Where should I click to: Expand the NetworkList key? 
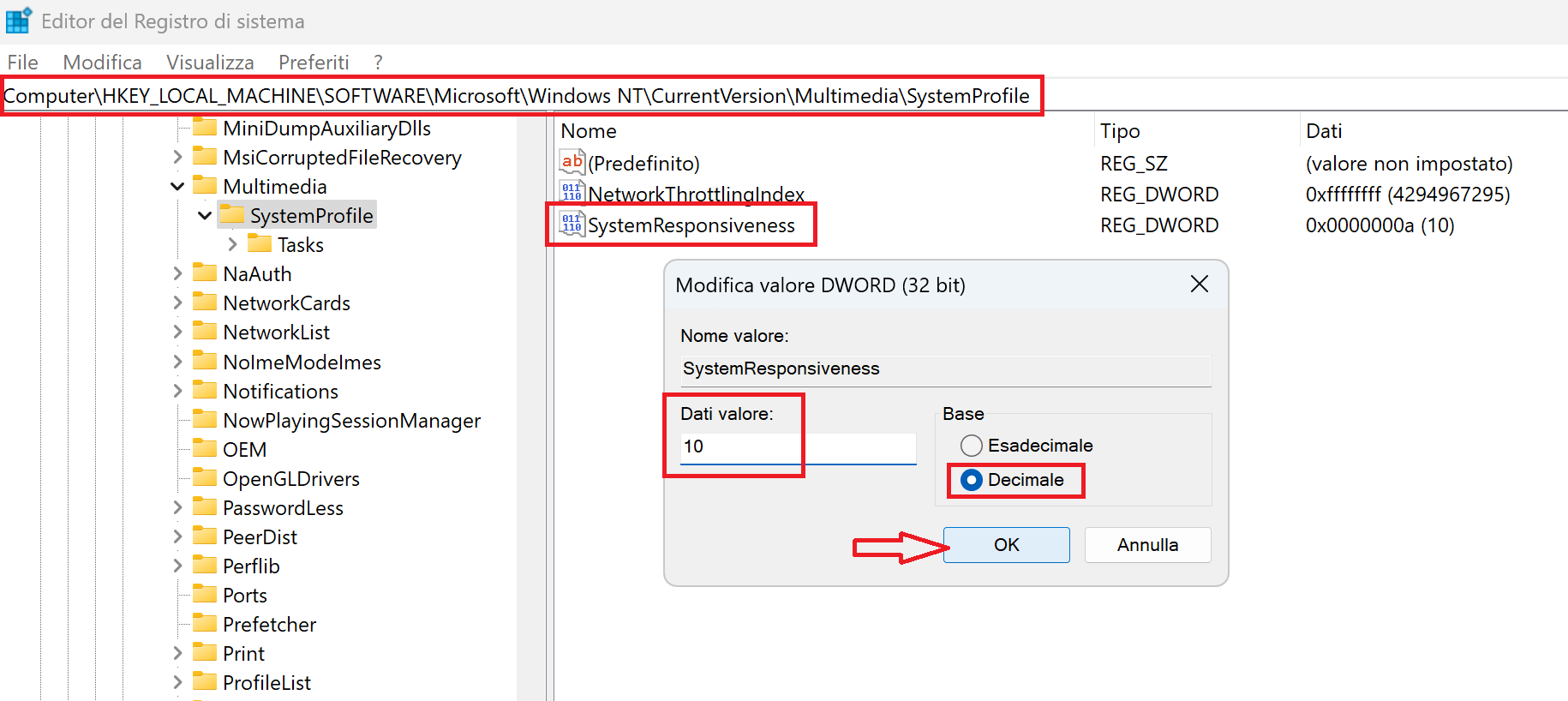[177, 332]
